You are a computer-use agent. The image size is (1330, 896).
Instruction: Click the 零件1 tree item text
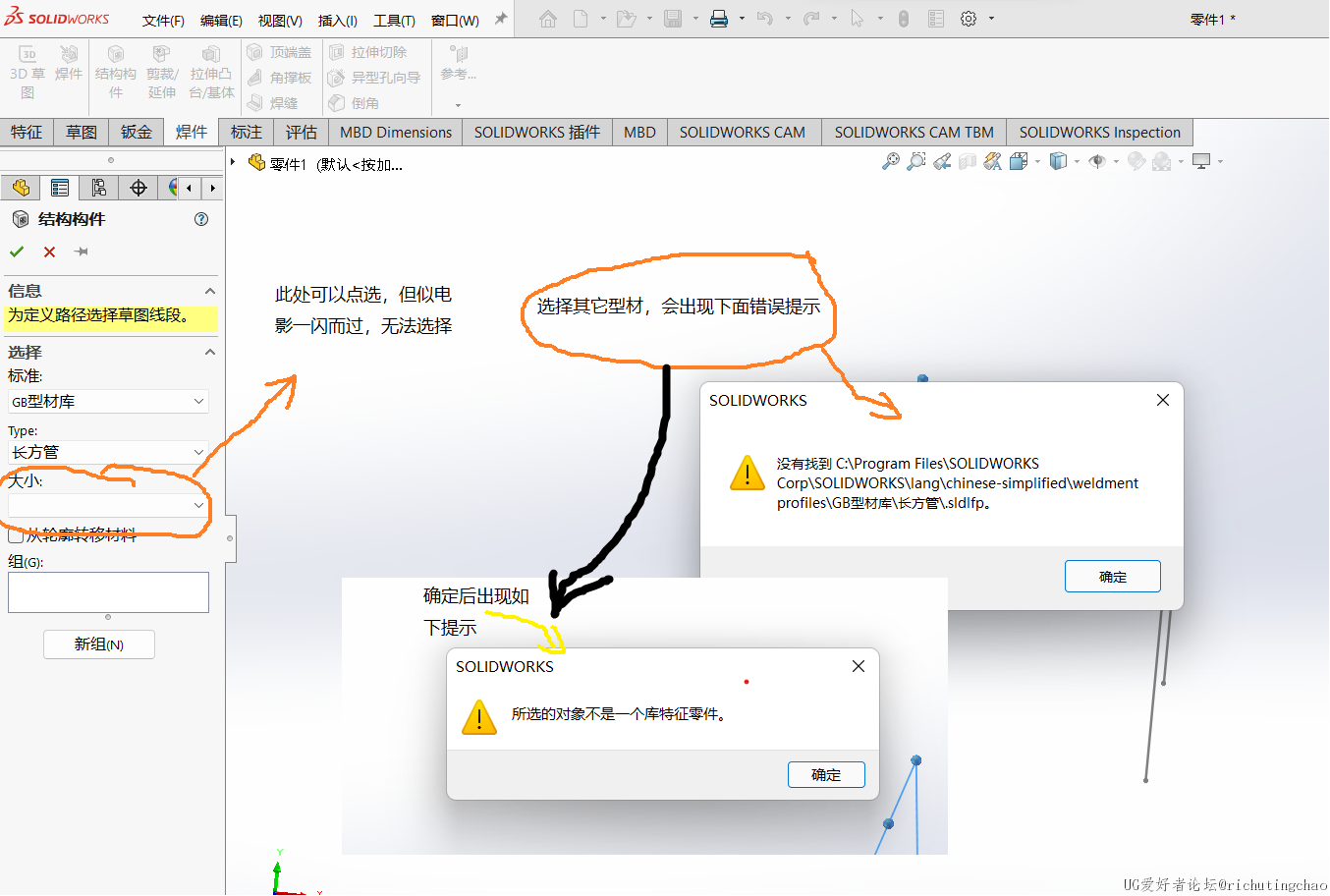pos(289,164)
